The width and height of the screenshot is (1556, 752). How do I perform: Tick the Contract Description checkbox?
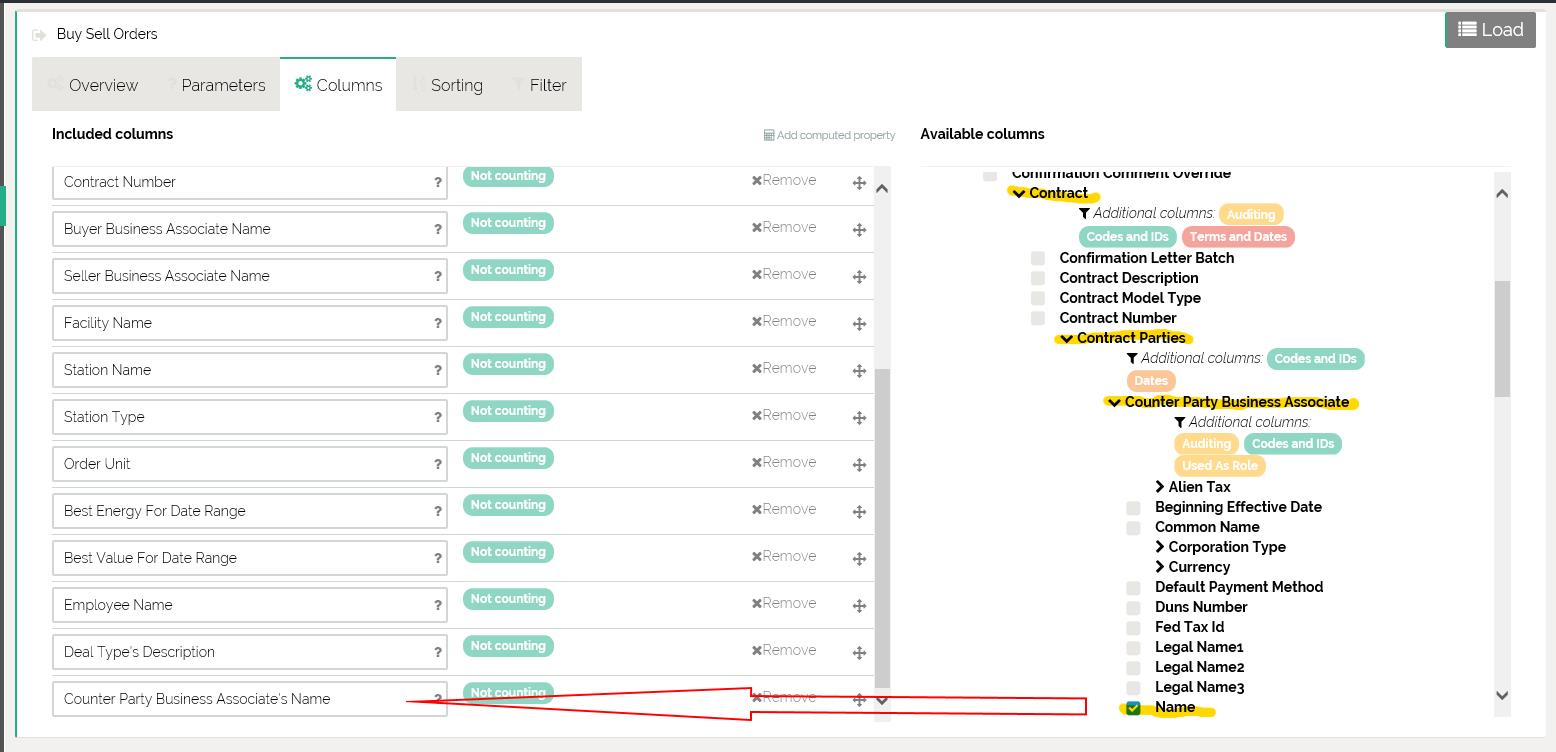coord(1038,278)
